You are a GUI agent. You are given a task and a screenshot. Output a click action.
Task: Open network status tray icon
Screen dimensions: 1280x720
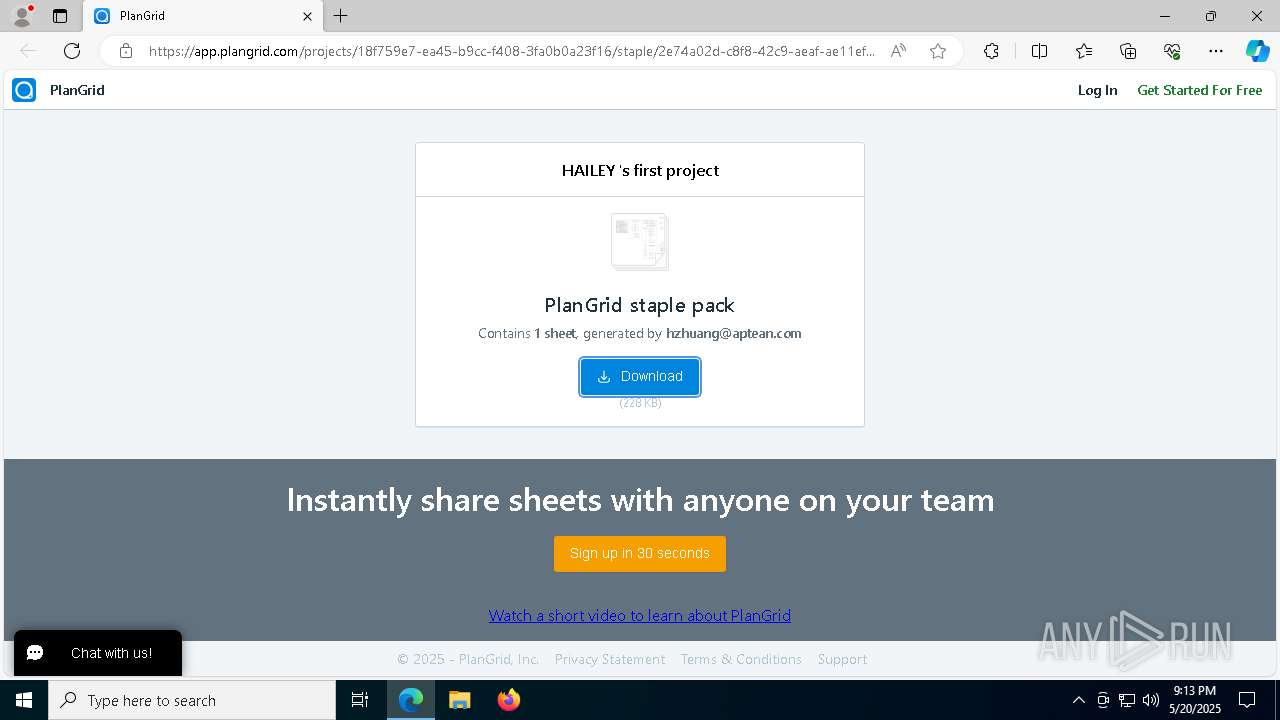1127,700
